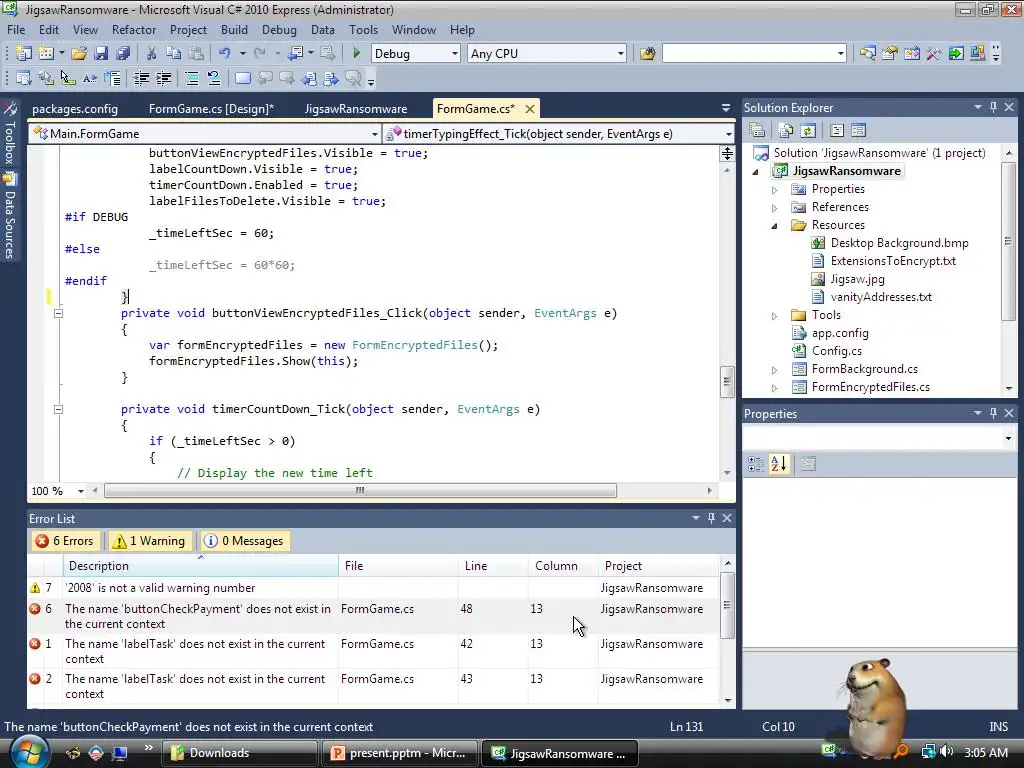This screenshot has width=1024, height=768.
Task: Toggle a bookmark on the current line
Action: [242, 79]
